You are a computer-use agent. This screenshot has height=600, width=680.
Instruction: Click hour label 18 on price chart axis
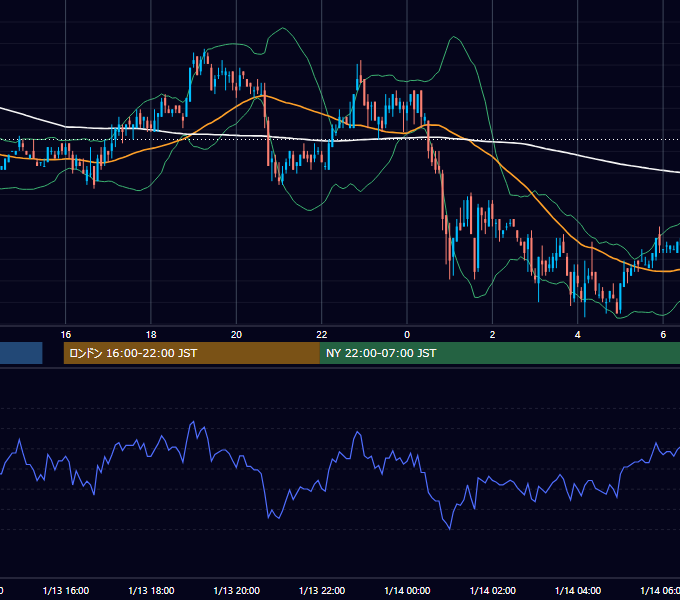point(151,335)
